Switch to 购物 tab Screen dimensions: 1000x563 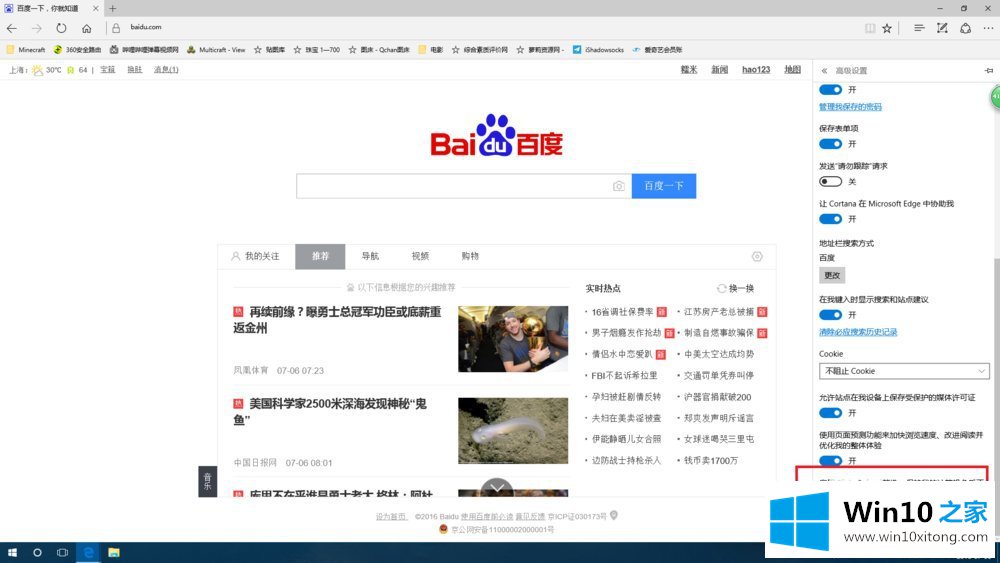[x=470, y=256]
